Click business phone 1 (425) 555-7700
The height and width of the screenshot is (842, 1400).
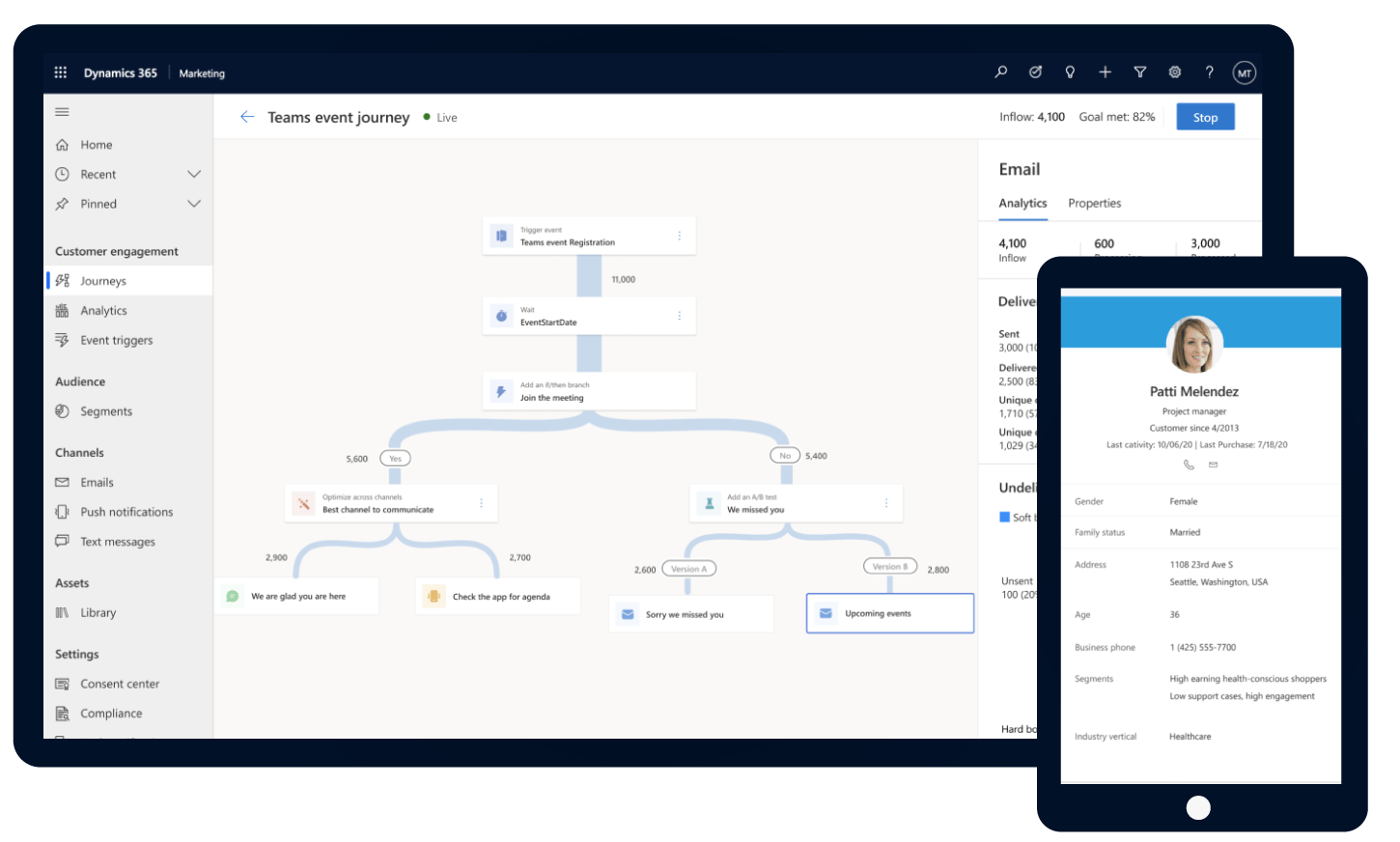point(1202,648)
